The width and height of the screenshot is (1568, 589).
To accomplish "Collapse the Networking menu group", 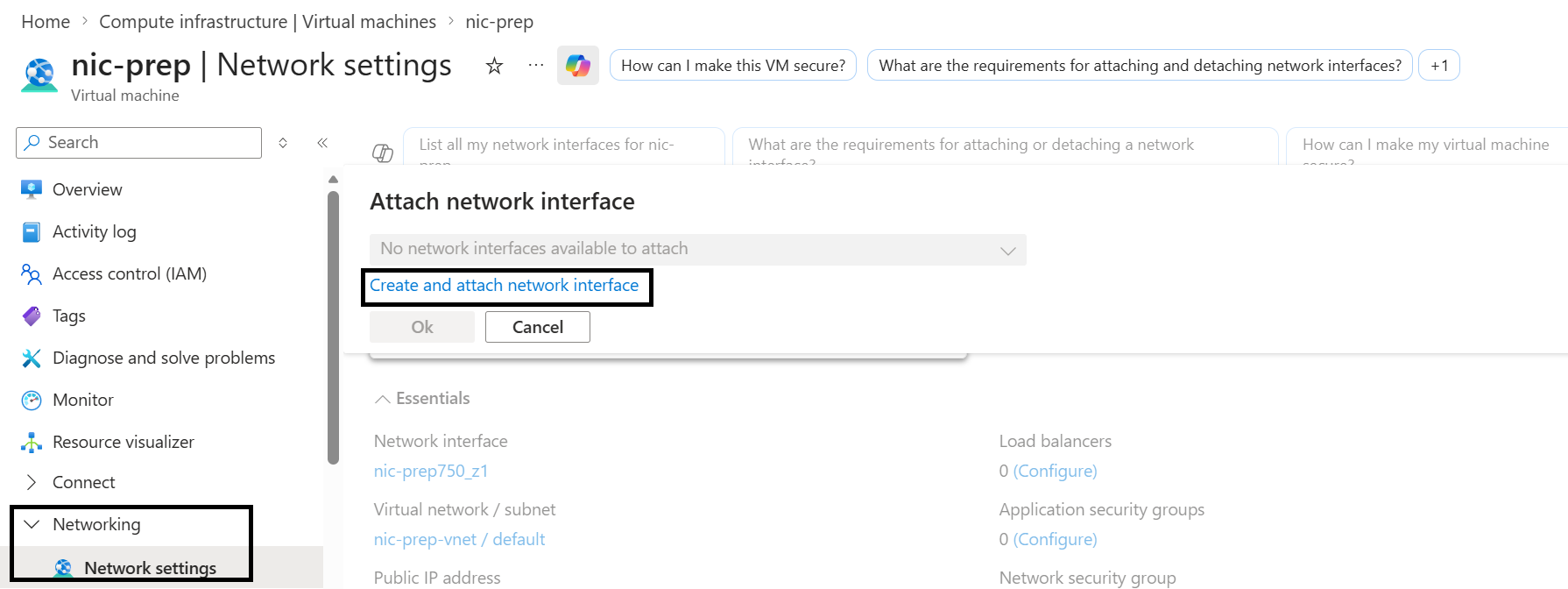I will (x=32, y=524).
